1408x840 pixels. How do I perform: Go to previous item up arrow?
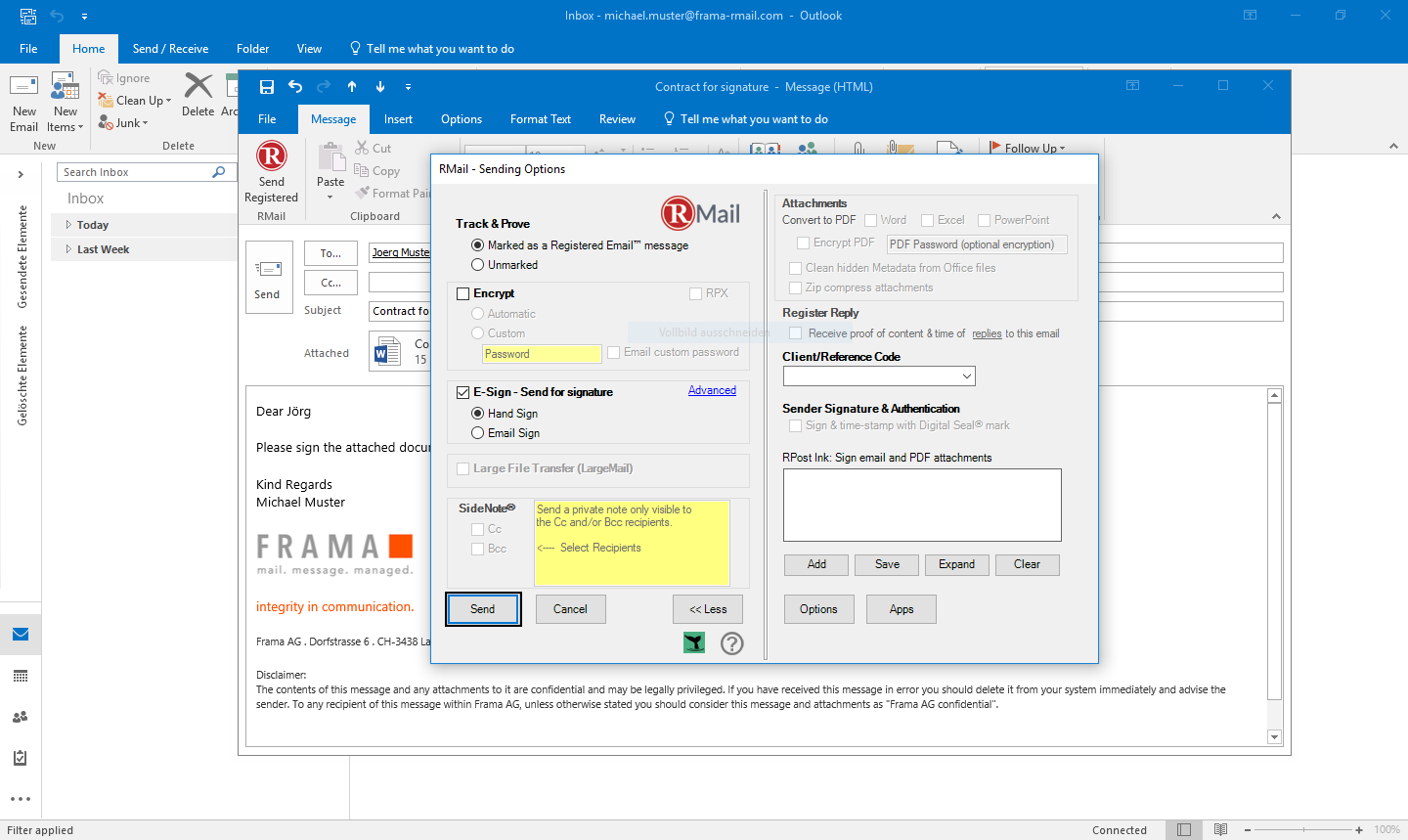click(x=352, y=86)
